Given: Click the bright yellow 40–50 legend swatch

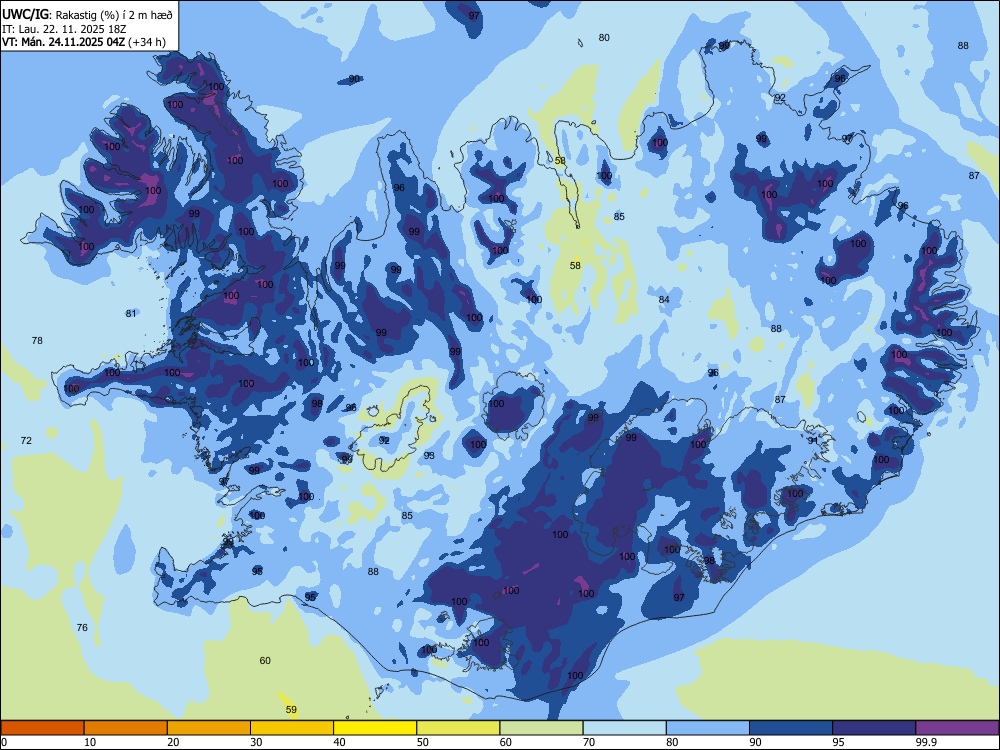Looking at the screenshot, I should click(375, 728).
